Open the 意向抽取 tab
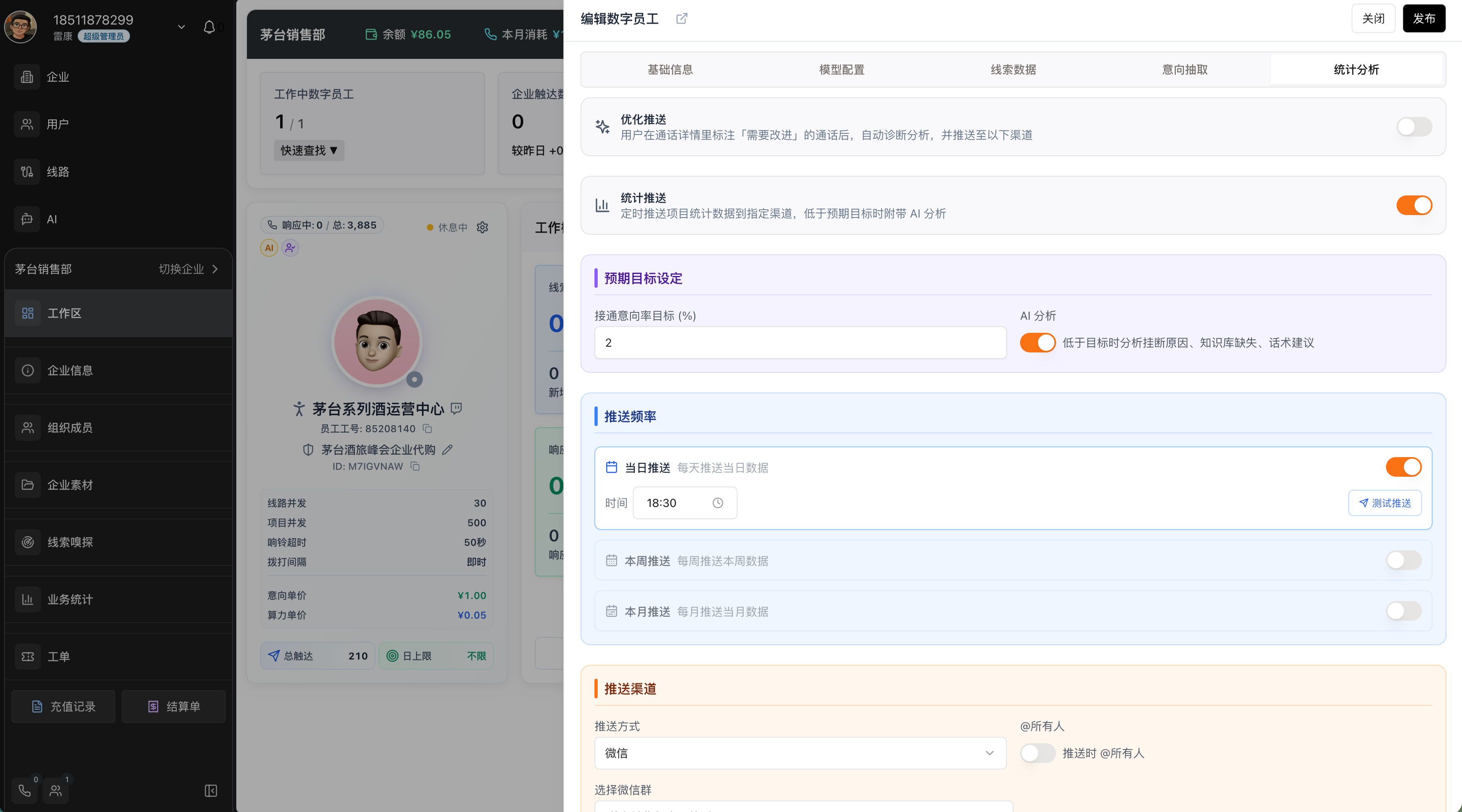This screenshot has width=1462, height=812. point(1184,70)
